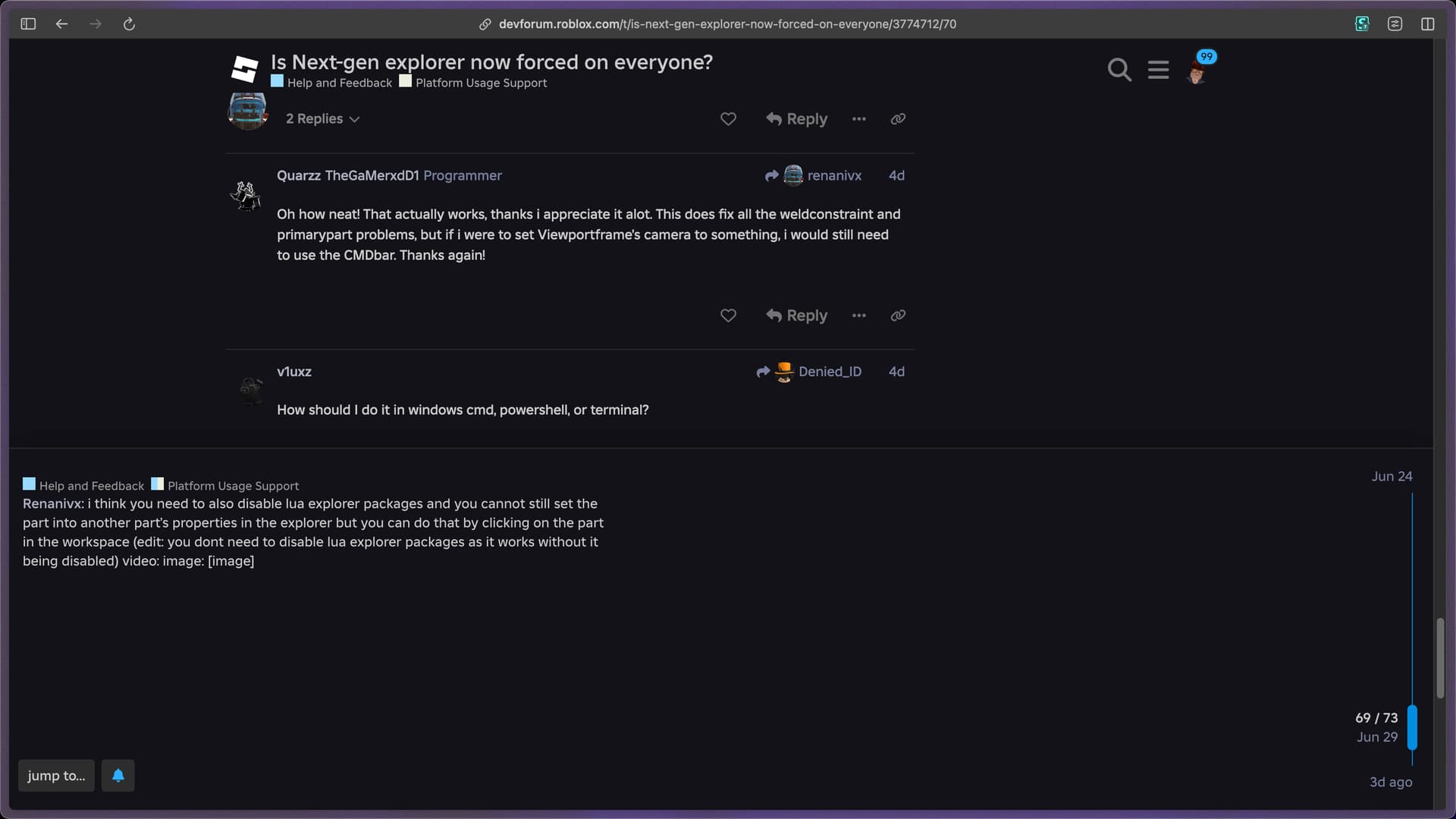
Task: Open Help and Feedback category in header
Action: coord(339,83)
